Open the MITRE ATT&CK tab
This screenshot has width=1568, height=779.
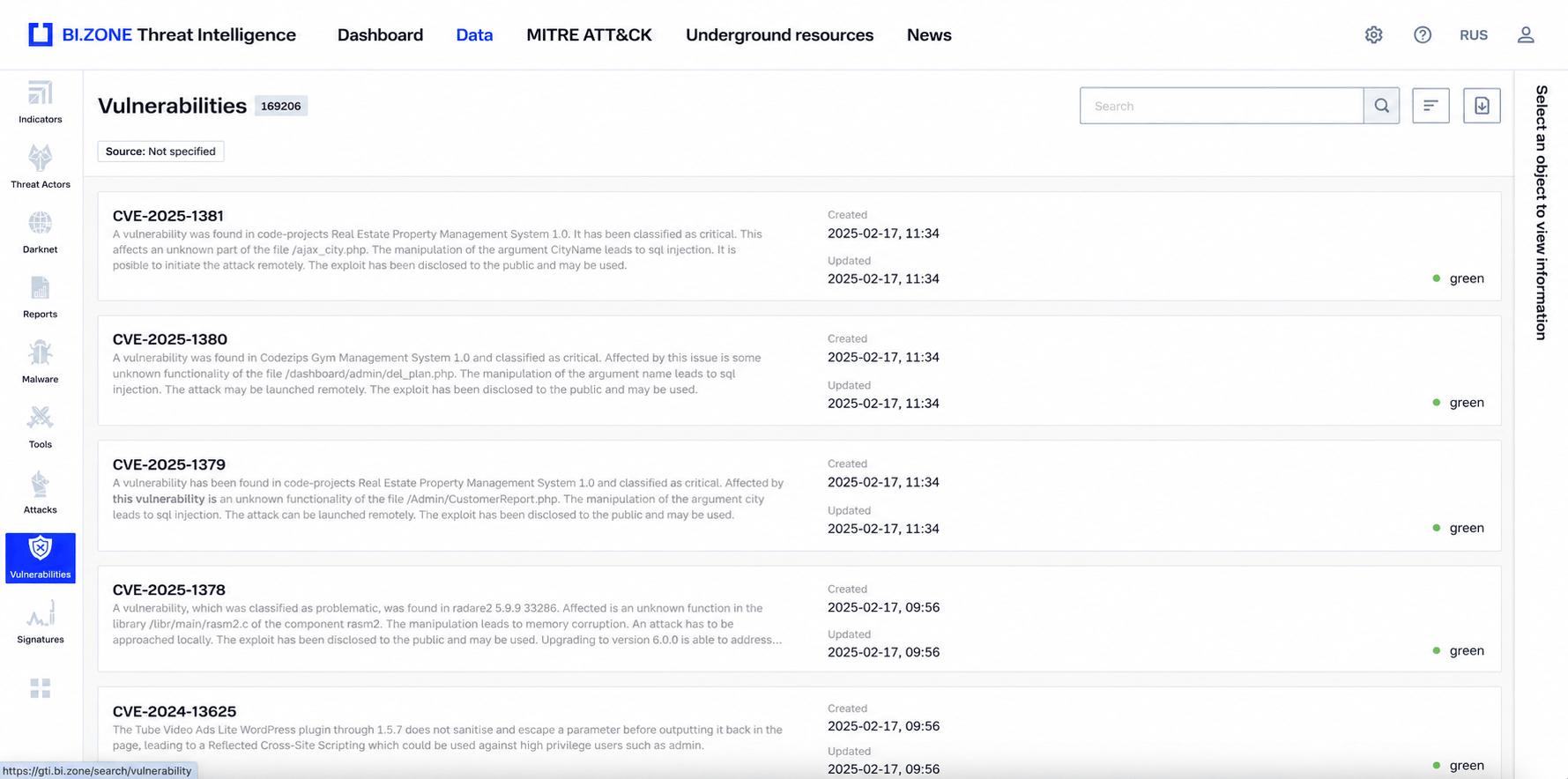coord(589,34)
